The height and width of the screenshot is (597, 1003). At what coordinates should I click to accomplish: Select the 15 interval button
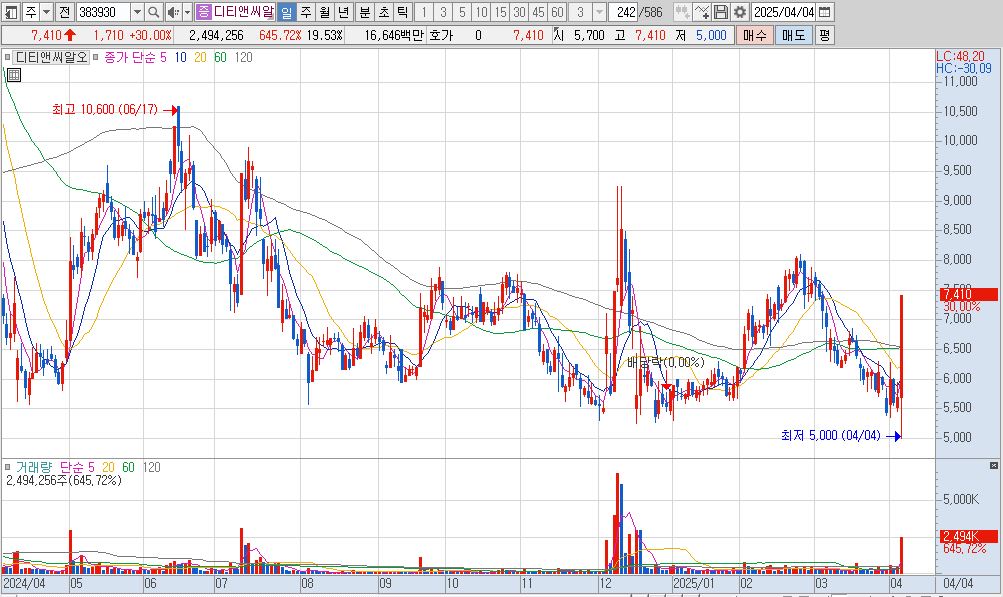500,12
